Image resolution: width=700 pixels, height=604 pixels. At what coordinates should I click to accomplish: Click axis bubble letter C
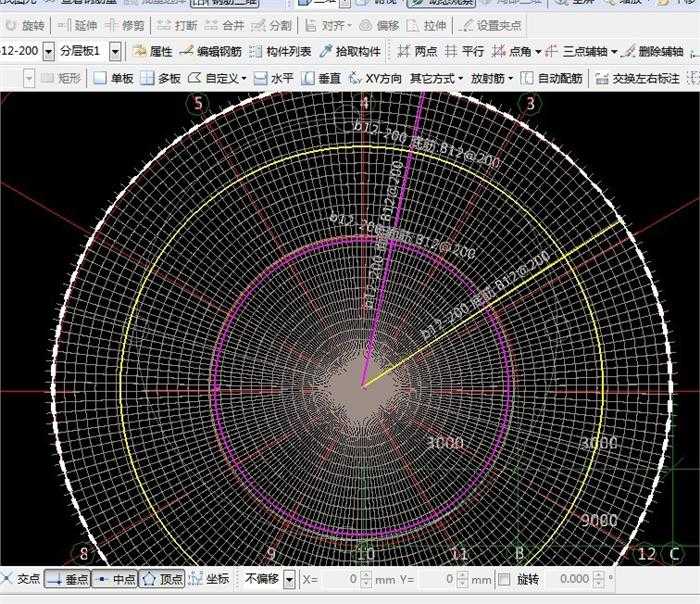tap(674, 554)
